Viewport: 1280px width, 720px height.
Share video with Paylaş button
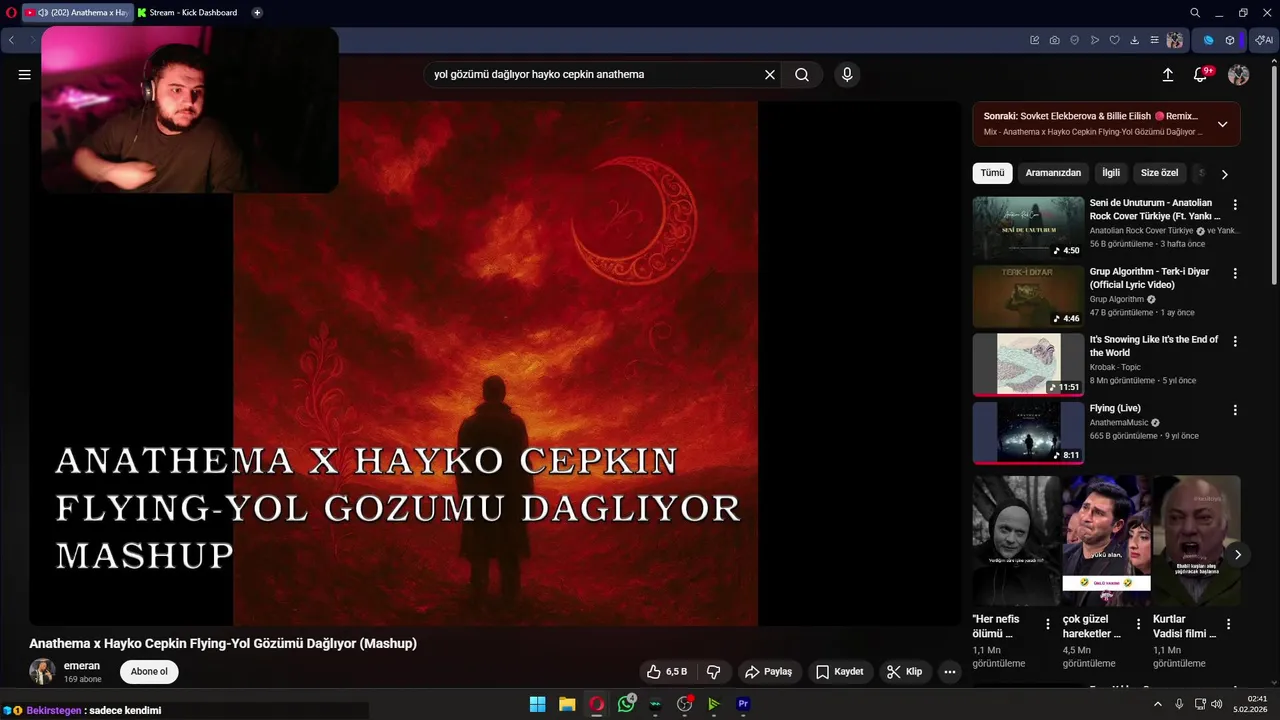(x=769, y=672)
